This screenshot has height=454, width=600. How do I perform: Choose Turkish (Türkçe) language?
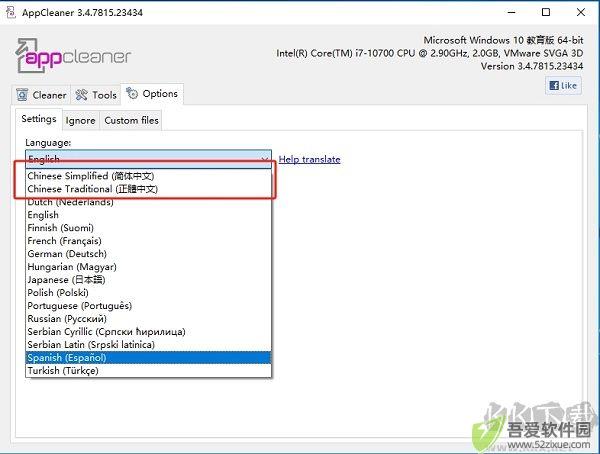coord(148,371)
